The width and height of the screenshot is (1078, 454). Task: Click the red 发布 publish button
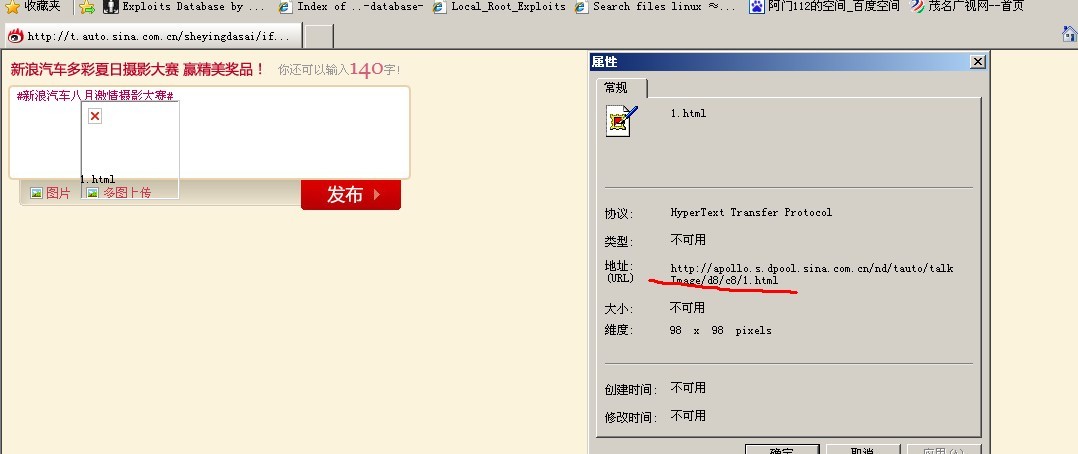(x=351, y=195)
